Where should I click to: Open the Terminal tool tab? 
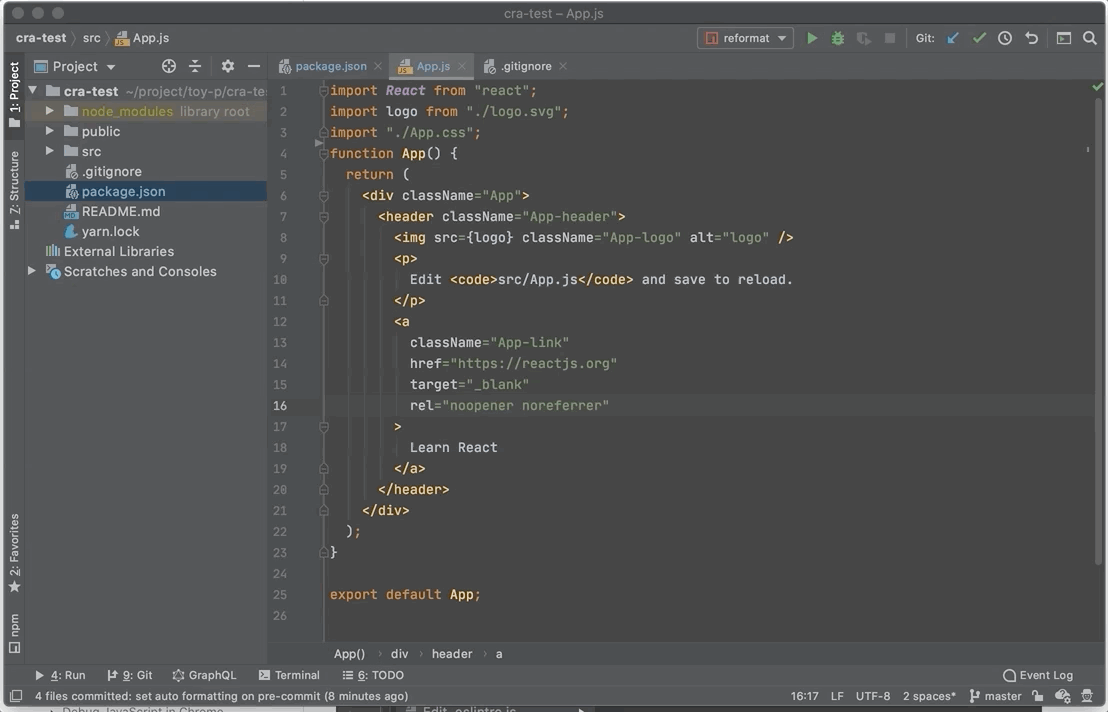pyautogui.click(x=289, y=675)
